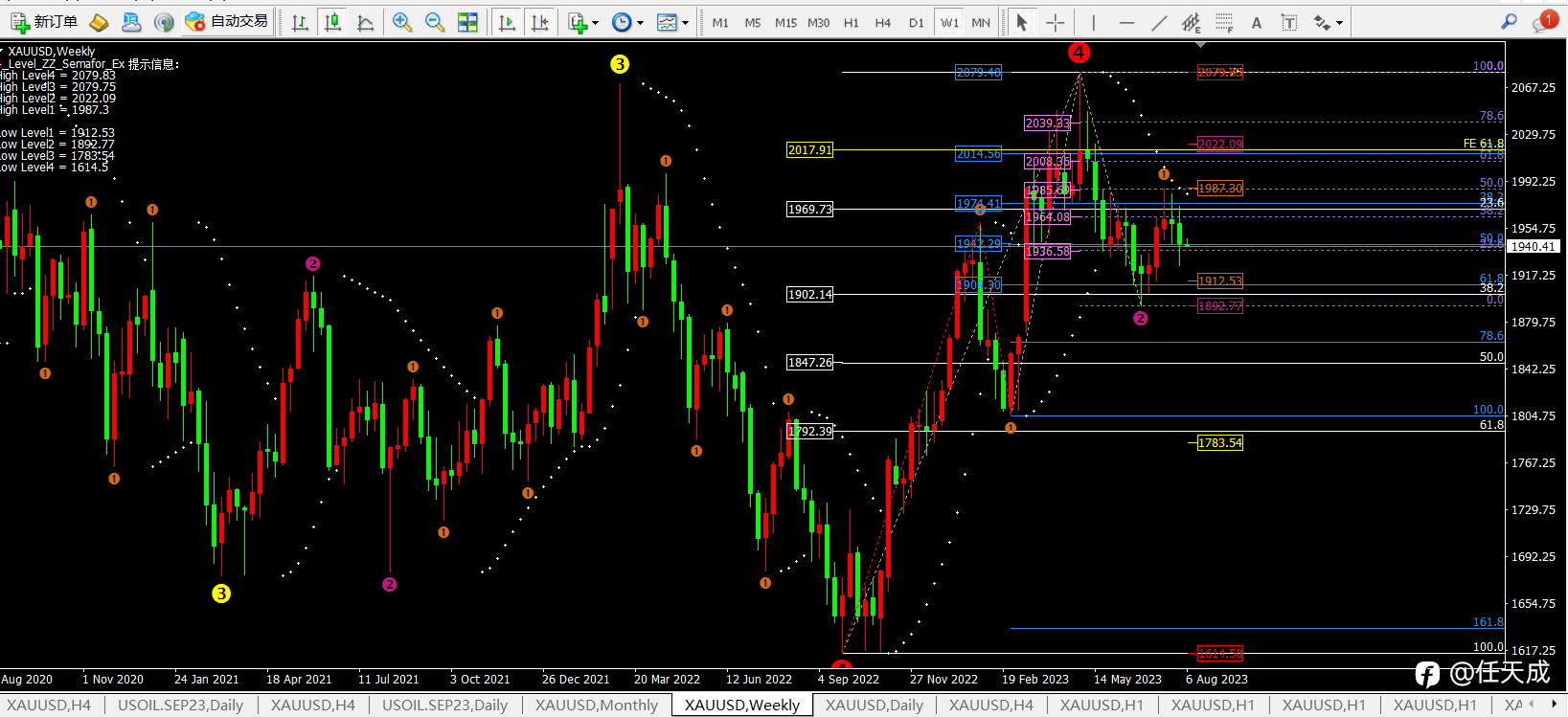Screen dimensions: 1568x717
Task: Pick the trendline drawing tool
Action: pyautogui.click(x=1159, y=22)
